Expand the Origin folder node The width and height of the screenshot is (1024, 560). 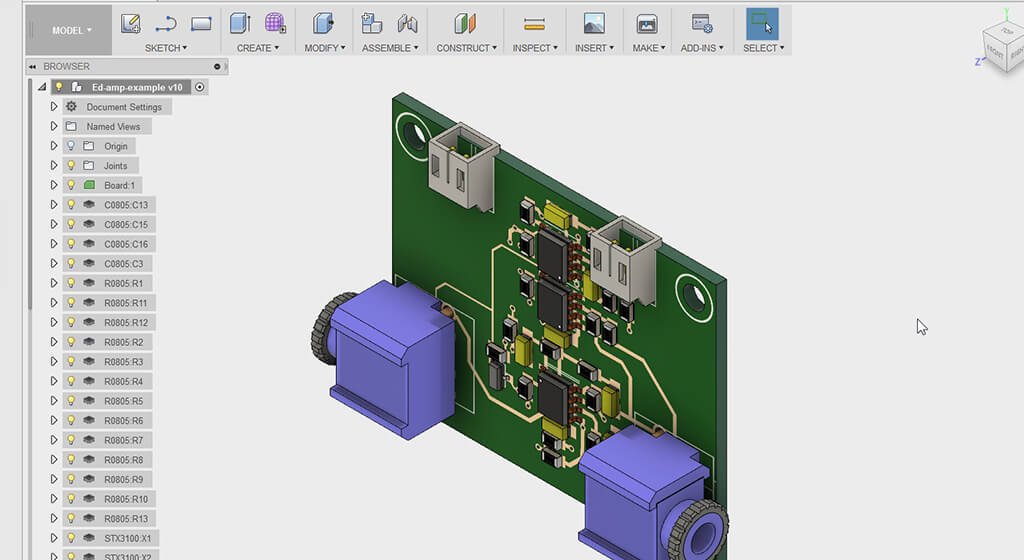click(54, 146)
